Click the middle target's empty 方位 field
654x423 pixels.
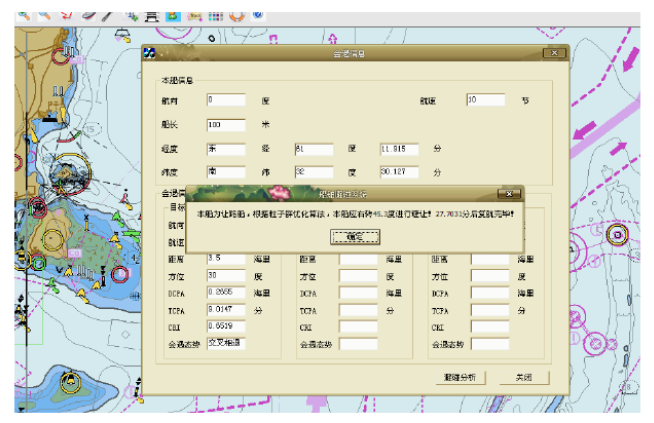358,276
